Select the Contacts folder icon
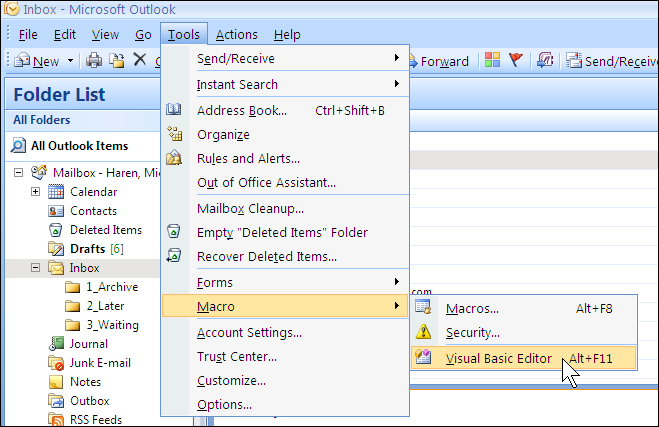Image resolution: width=659 pixels, height=427 pixels. (x=56, y=211)
